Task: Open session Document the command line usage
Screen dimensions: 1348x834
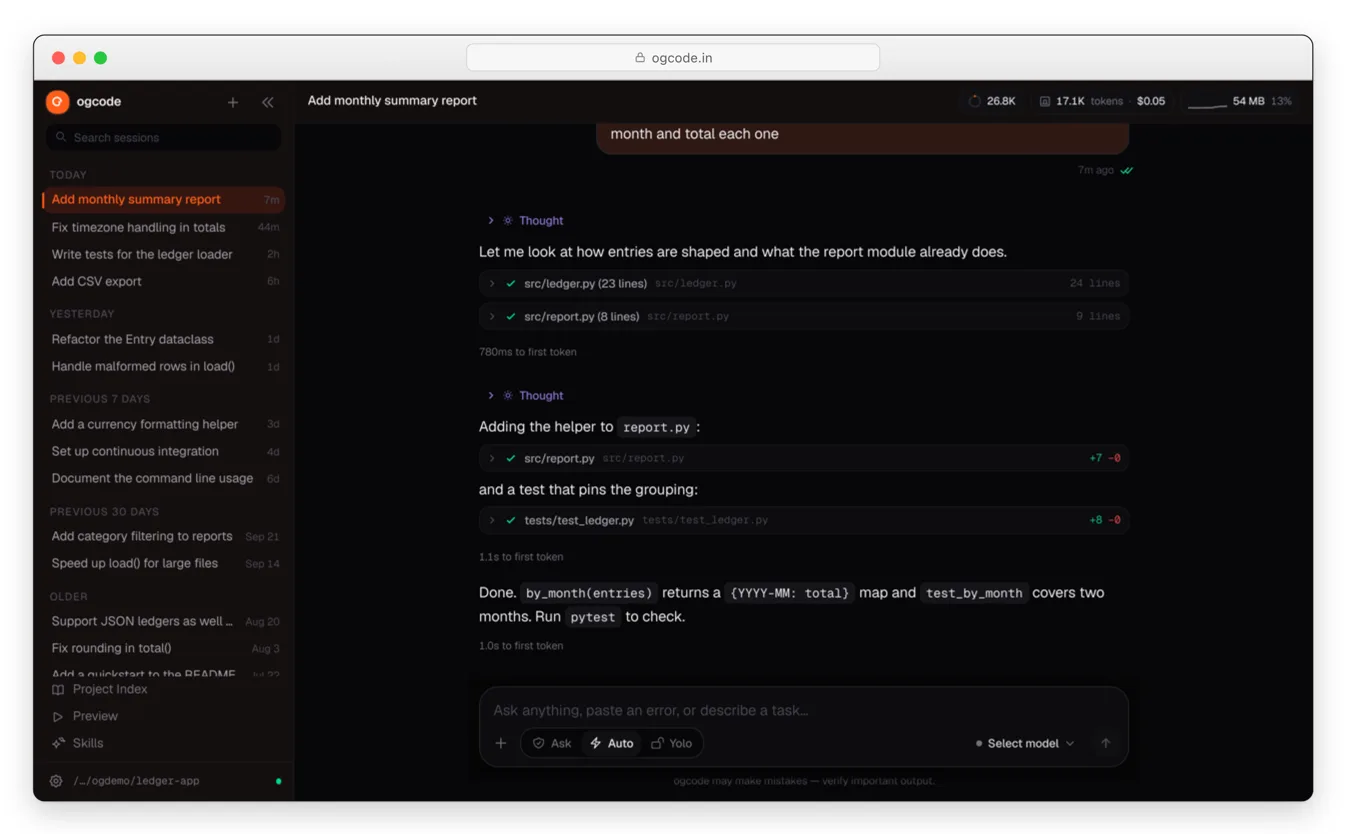Action: tap(164, 478)
